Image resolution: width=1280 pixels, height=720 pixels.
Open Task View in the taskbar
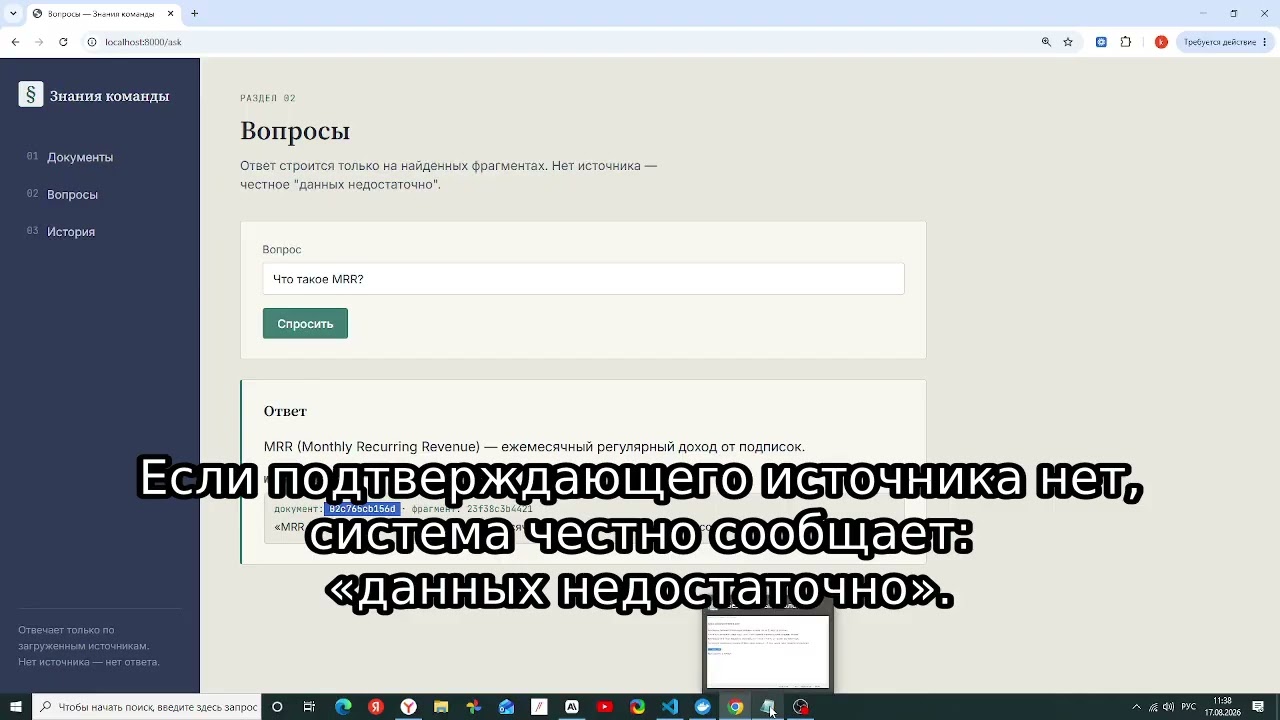tap(309, 707)
